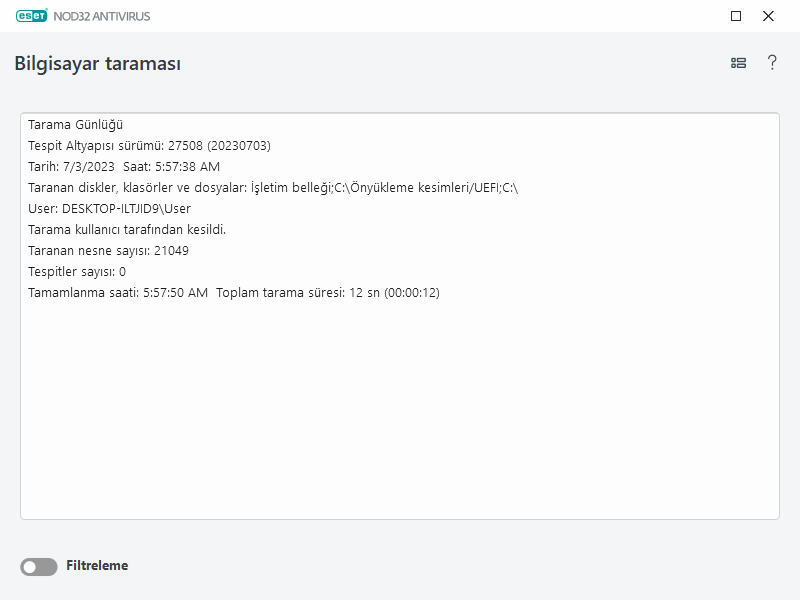The width and height of the screenshot is (800, 600).
Task: Close the ESET NOD32 window
Action: point(768,16)
